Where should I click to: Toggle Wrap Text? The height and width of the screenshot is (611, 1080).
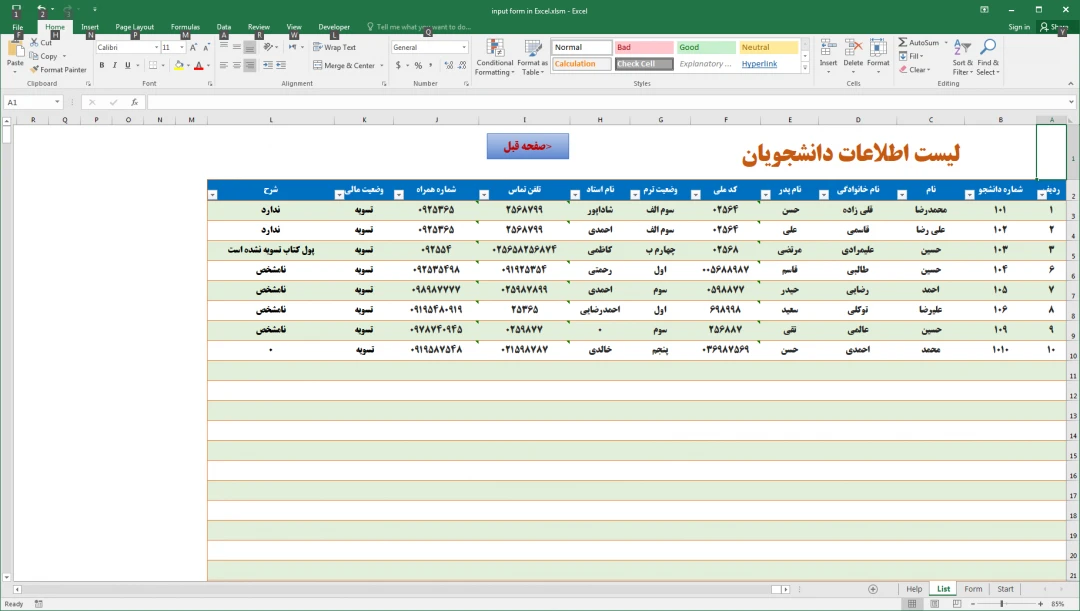click(335, 48)
